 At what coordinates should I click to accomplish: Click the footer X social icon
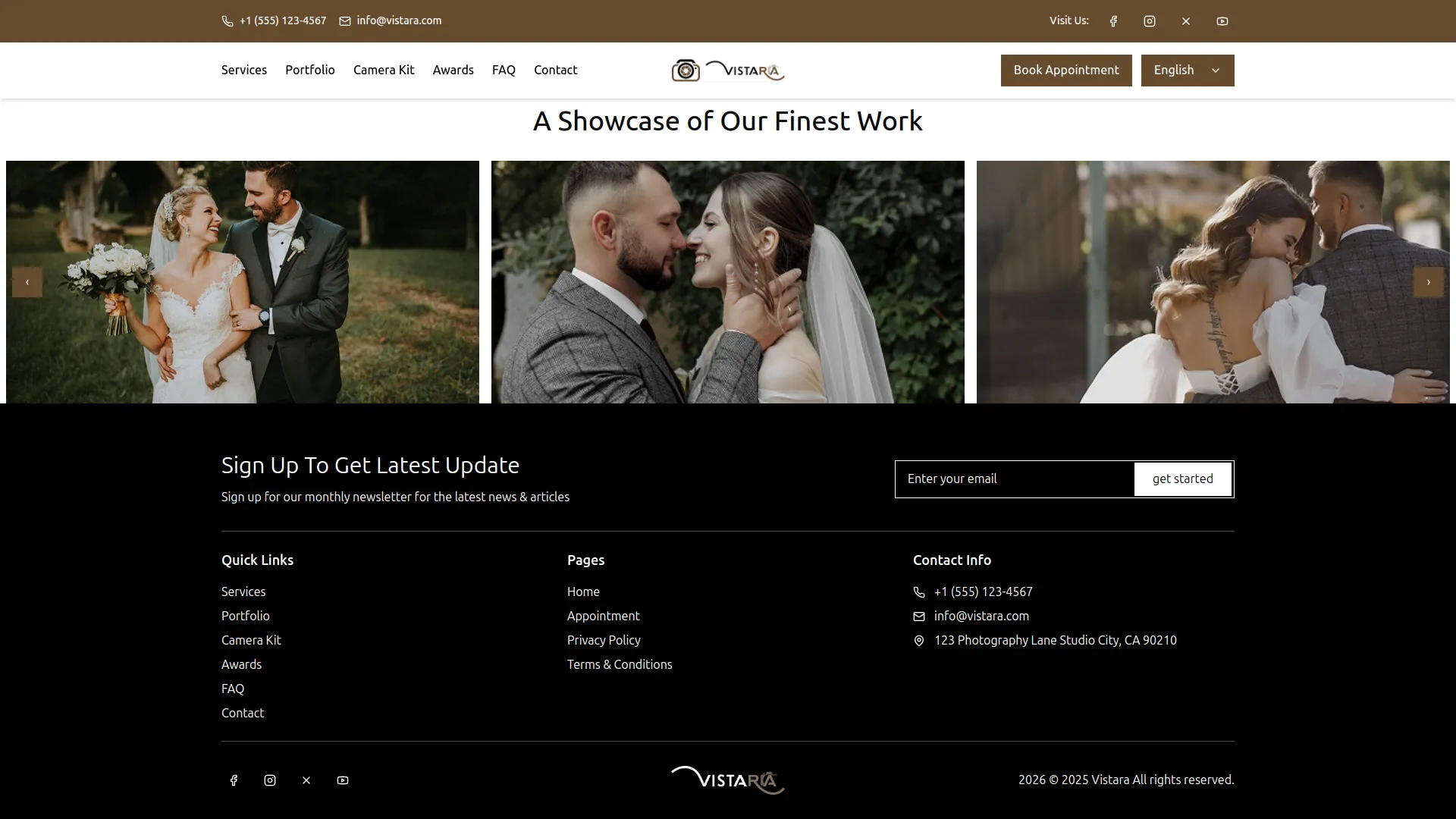306,780
